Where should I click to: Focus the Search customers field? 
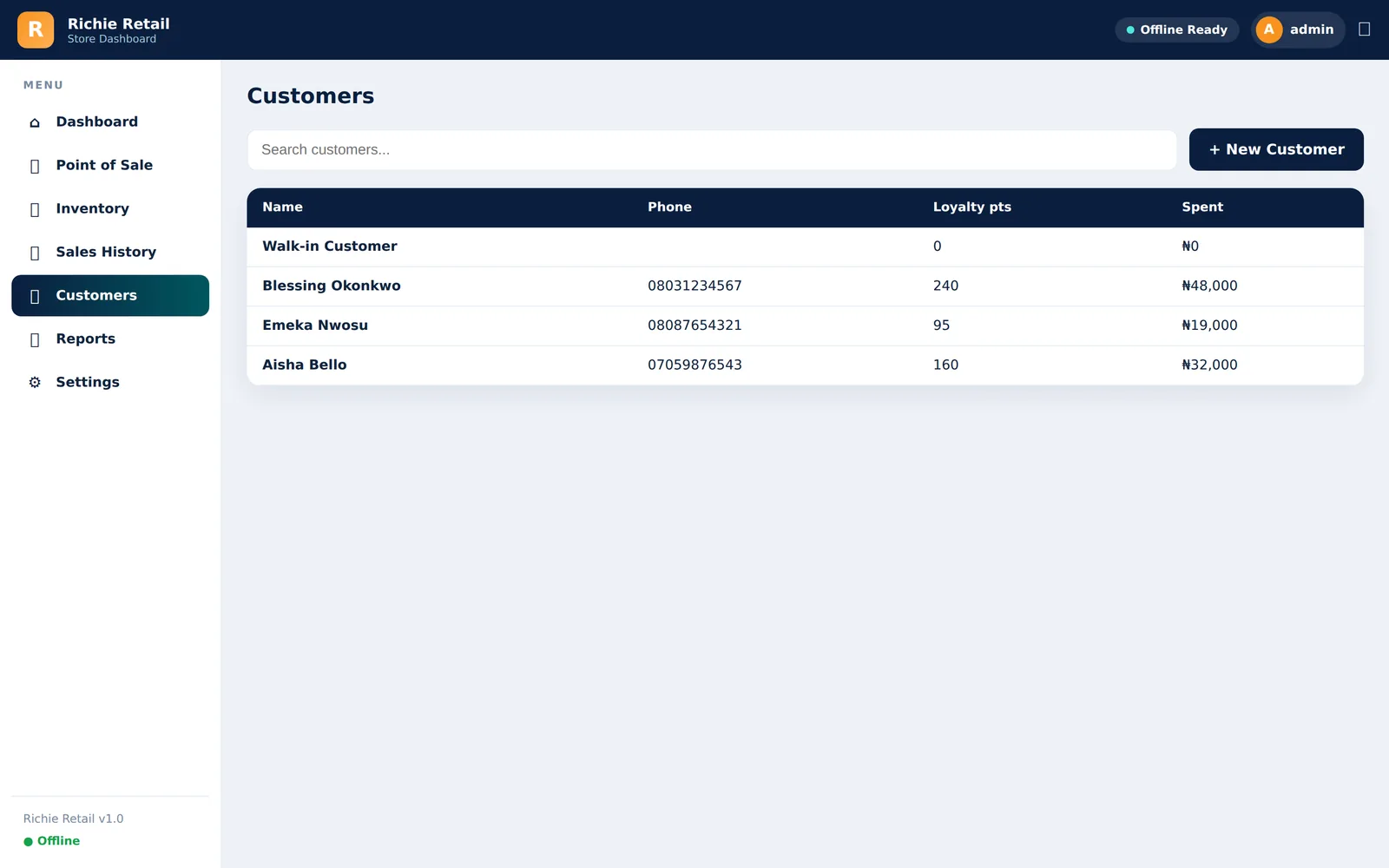[712, 150]
